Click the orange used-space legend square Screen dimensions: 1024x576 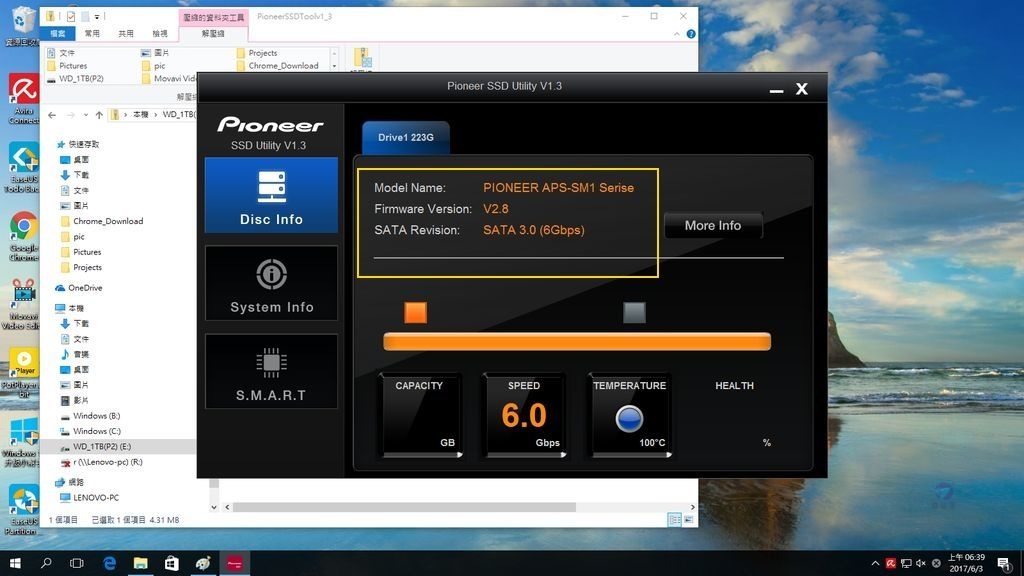416,313
